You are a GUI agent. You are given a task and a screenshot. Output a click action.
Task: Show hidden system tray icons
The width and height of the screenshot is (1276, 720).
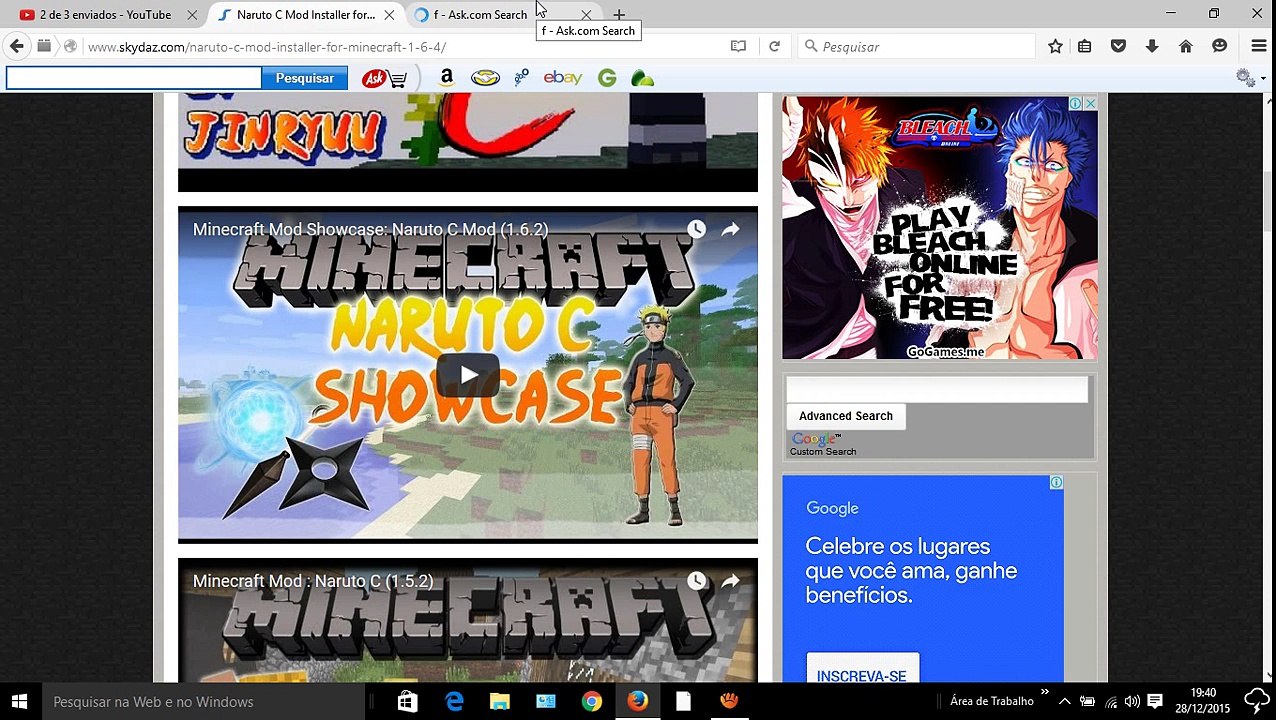pos(1065,701)
